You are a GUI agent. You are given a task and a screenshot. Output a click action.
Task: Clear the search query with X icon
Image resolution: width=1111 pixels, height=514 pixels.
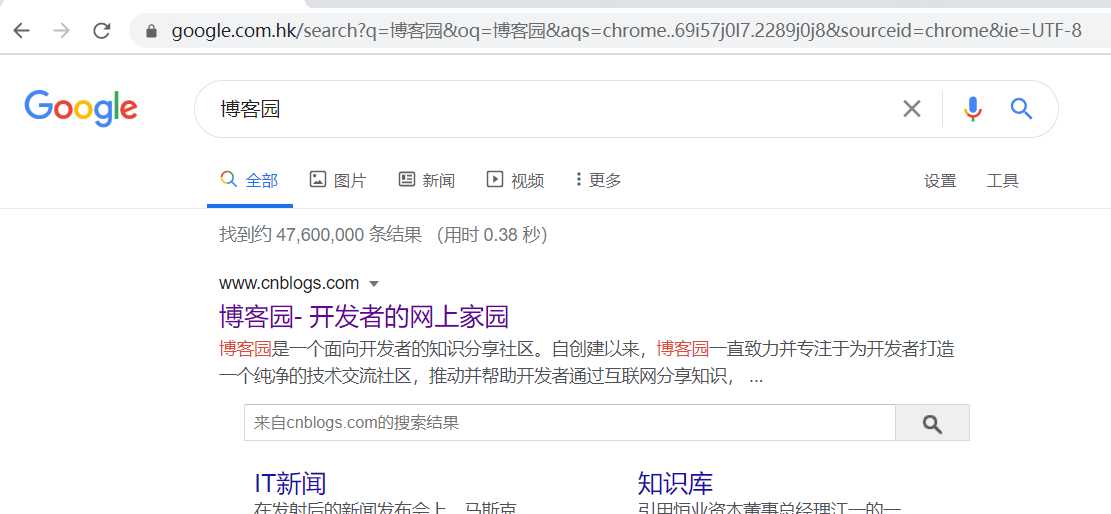coord(912,108)
